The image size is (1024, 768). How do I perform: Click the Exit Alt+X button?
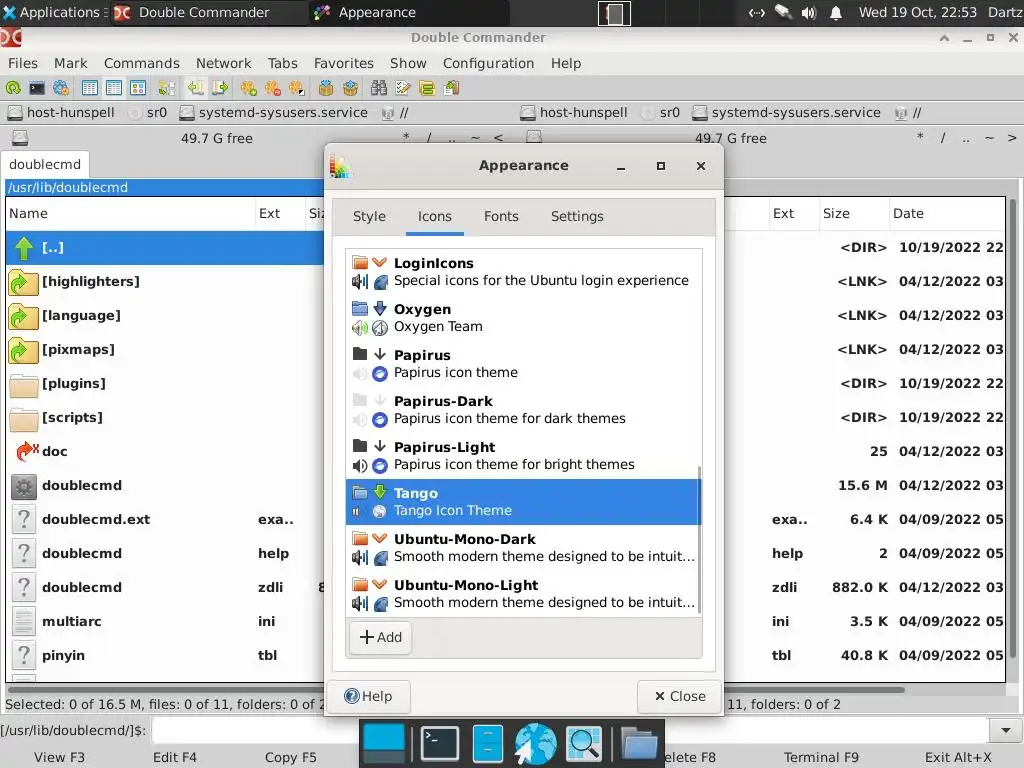(958, 758)
